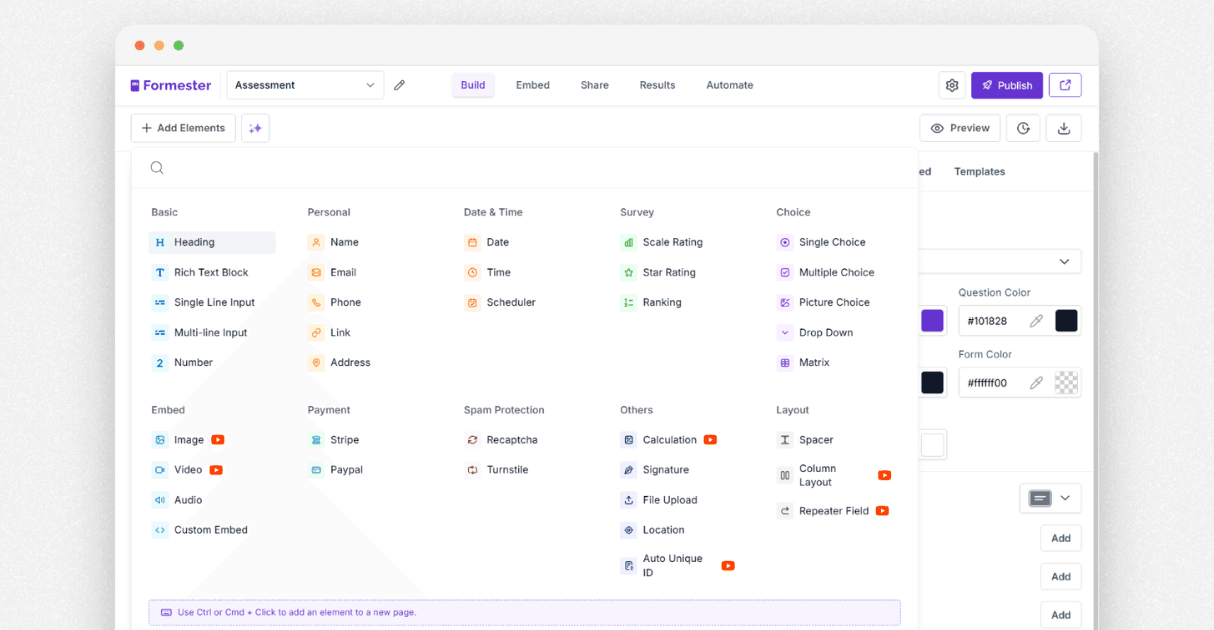
Task: Click the topmost Add button in the right panel
Action: click(x=1060, y=537)
